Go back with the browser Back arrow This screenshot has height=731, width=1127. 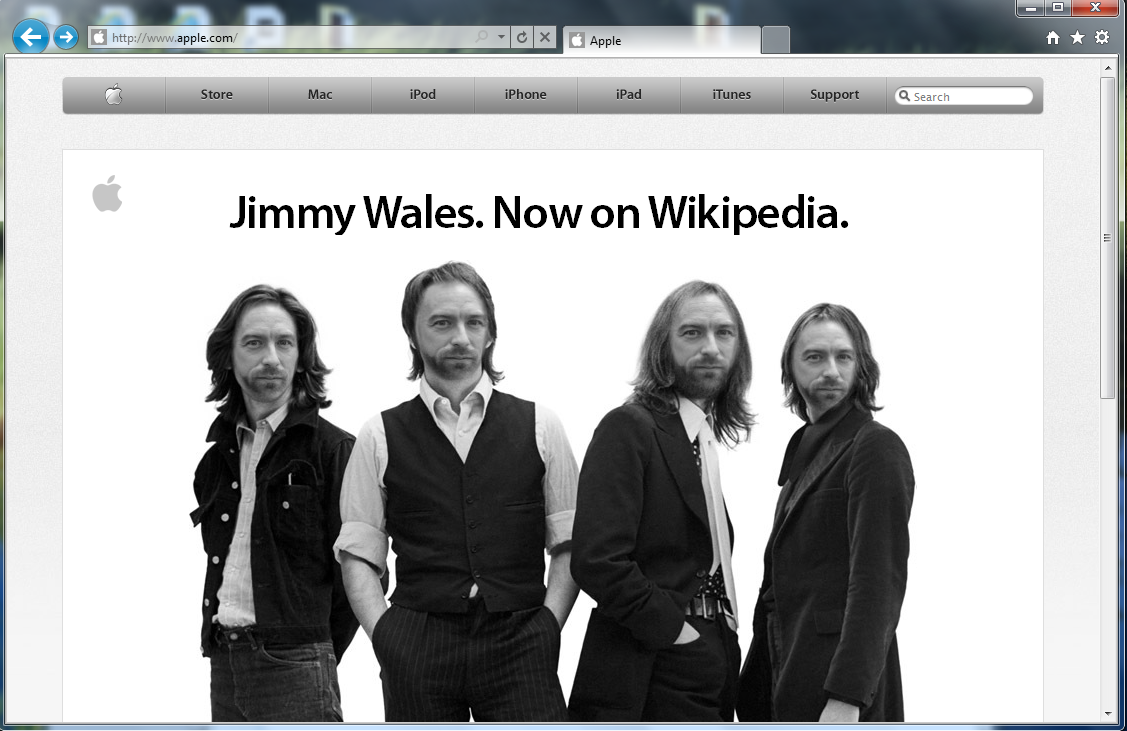point(31,38)
